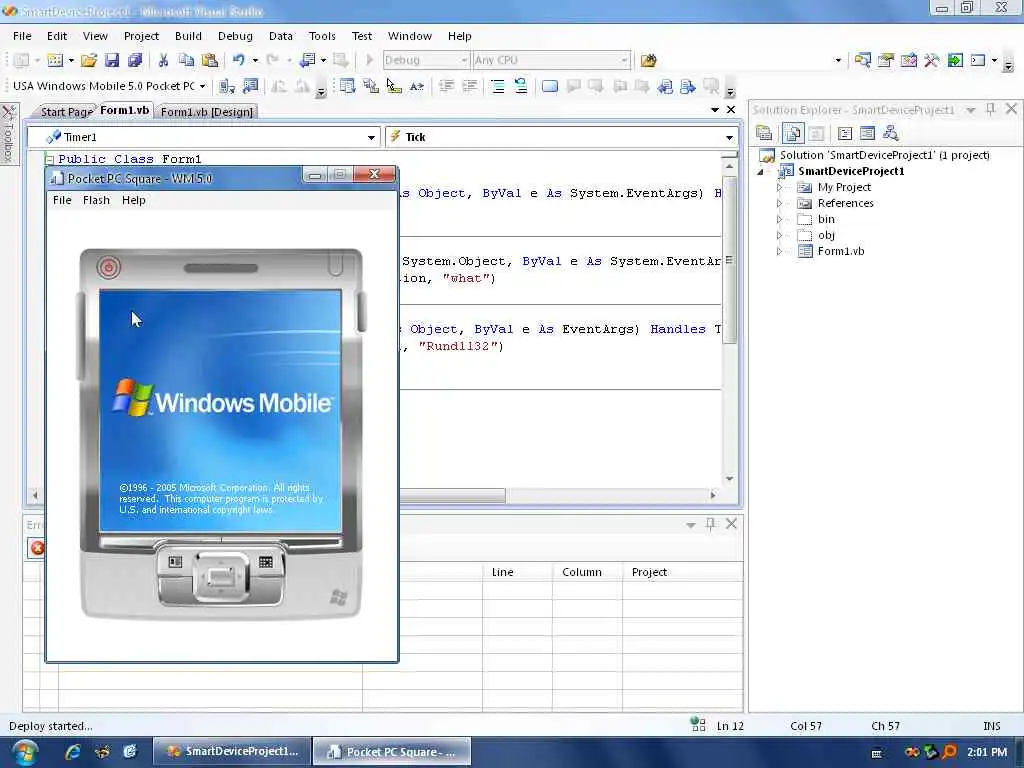Switch to SmartDeviceProject1 taskbar button
Screen dimensions: 1024x768
tap(232, 752)
